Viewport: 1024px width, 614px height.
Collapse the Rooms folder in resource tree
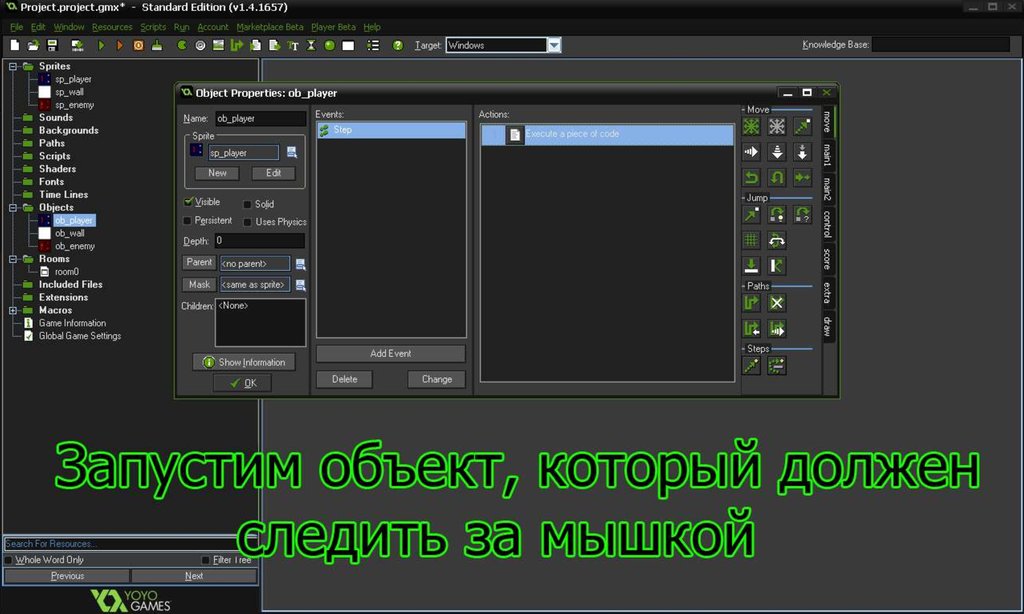pos(12,259)
